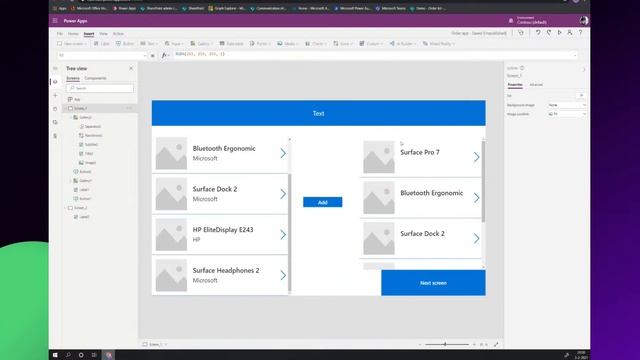Screen dimensions: 640x360
Task: Select App item in tree view
Action: tap(77, 99)
